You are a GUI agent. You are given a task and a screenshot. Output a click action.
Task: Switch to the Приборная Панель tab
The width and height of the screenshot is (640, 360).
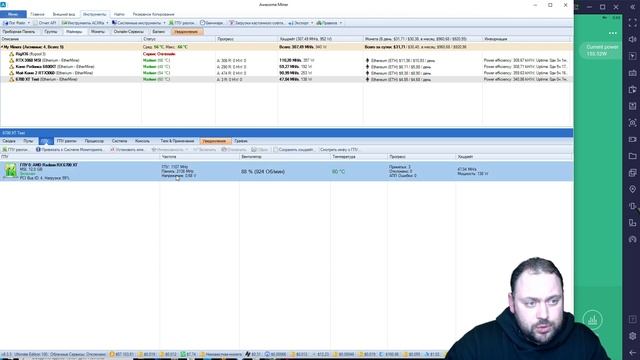click(x=19, y=31)
